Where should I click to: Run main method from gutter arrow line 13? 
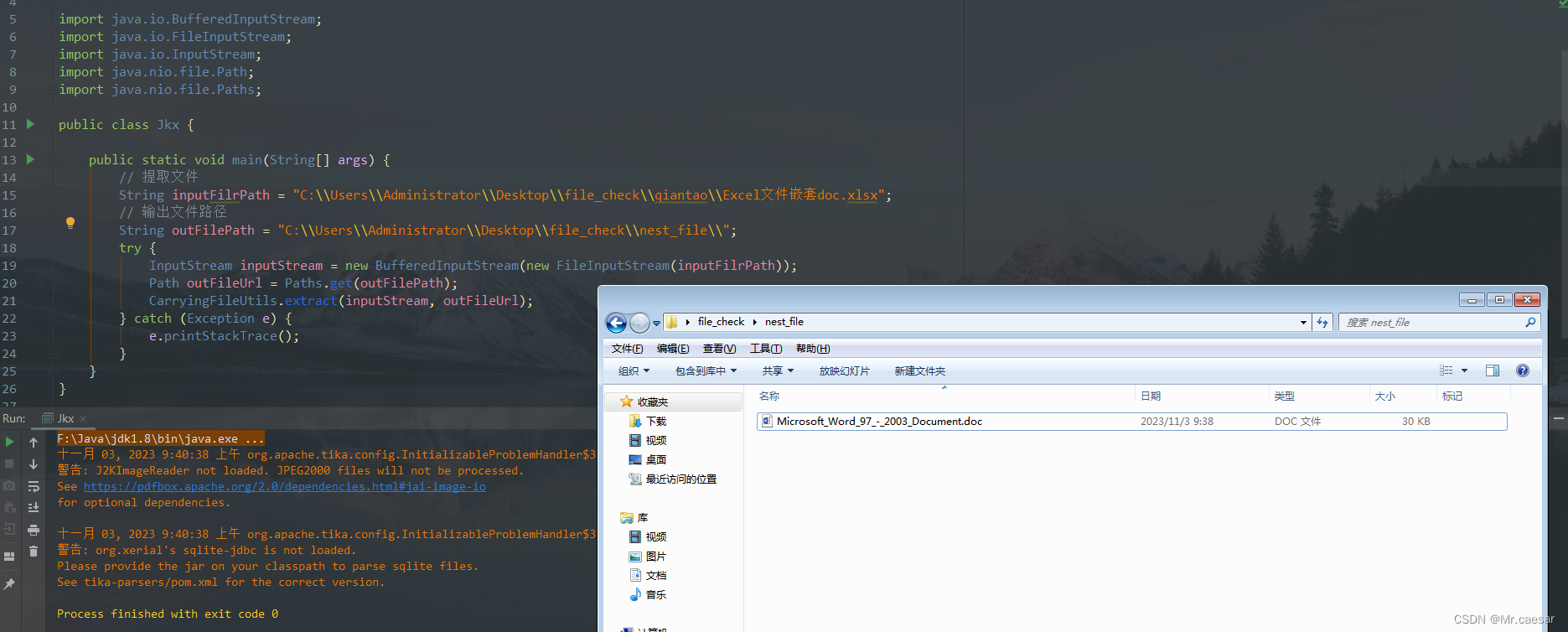(31, 159)
